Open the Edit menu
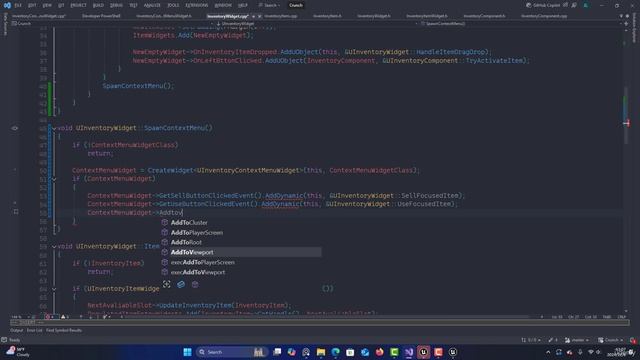The width and height of the screenshot is (640, 360). 32,5
